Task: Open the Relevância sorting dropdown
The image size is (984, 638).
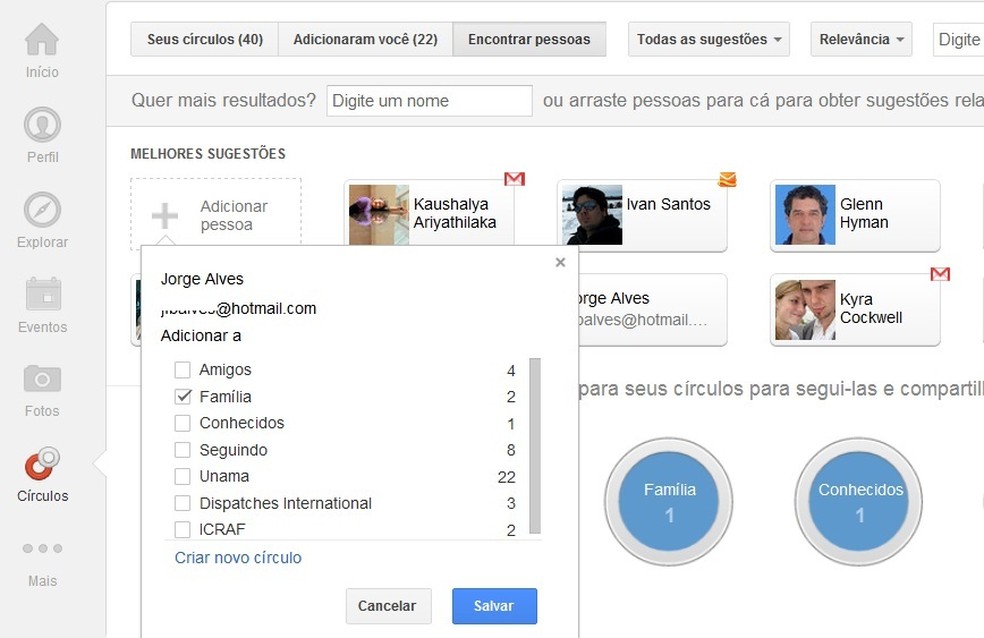Action: [860, 39]
